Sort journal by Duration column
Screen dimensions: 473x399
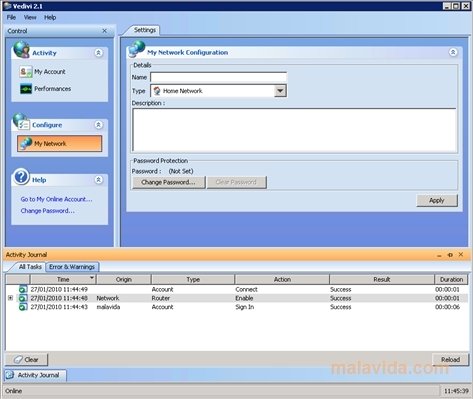click(451, 279)
